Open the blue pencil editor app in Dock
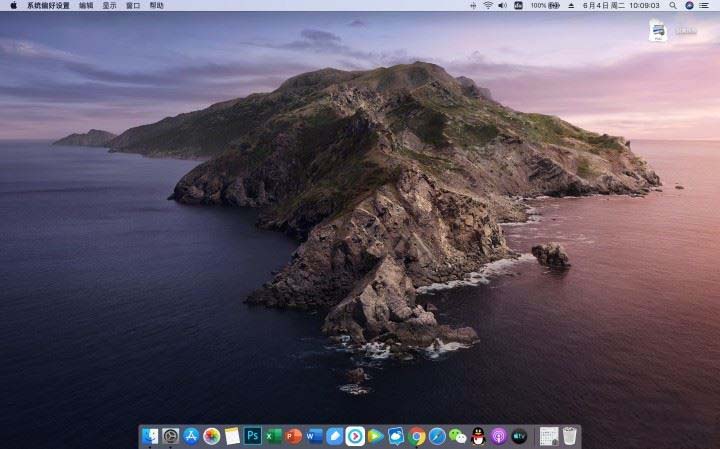This screenshot has width=720, height=449. coord(335,436)
